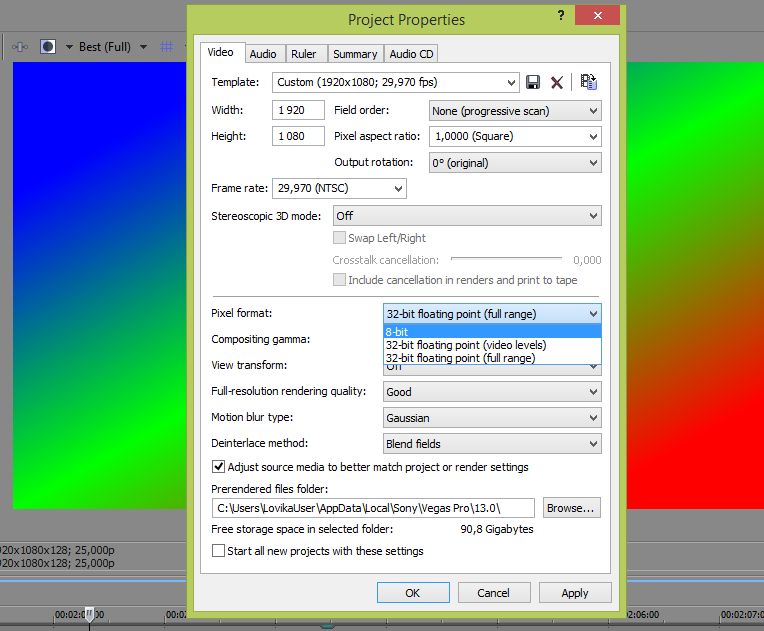The width and height of the screenshot is (764, 631).
Task: Open the Audio CD tab
Action: [411, 54]
